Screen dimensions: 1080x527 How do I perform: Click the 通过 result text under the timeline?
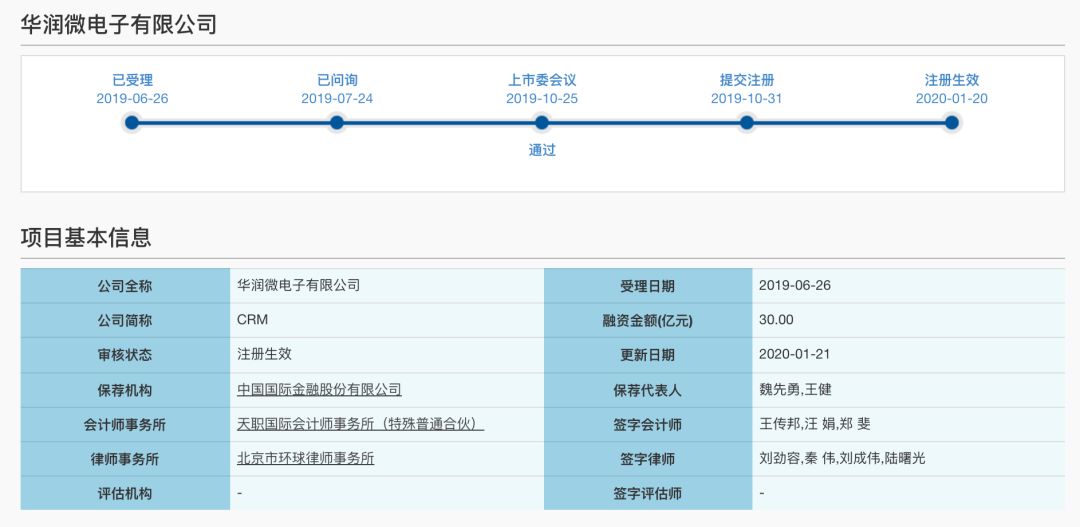coord(542,151)
